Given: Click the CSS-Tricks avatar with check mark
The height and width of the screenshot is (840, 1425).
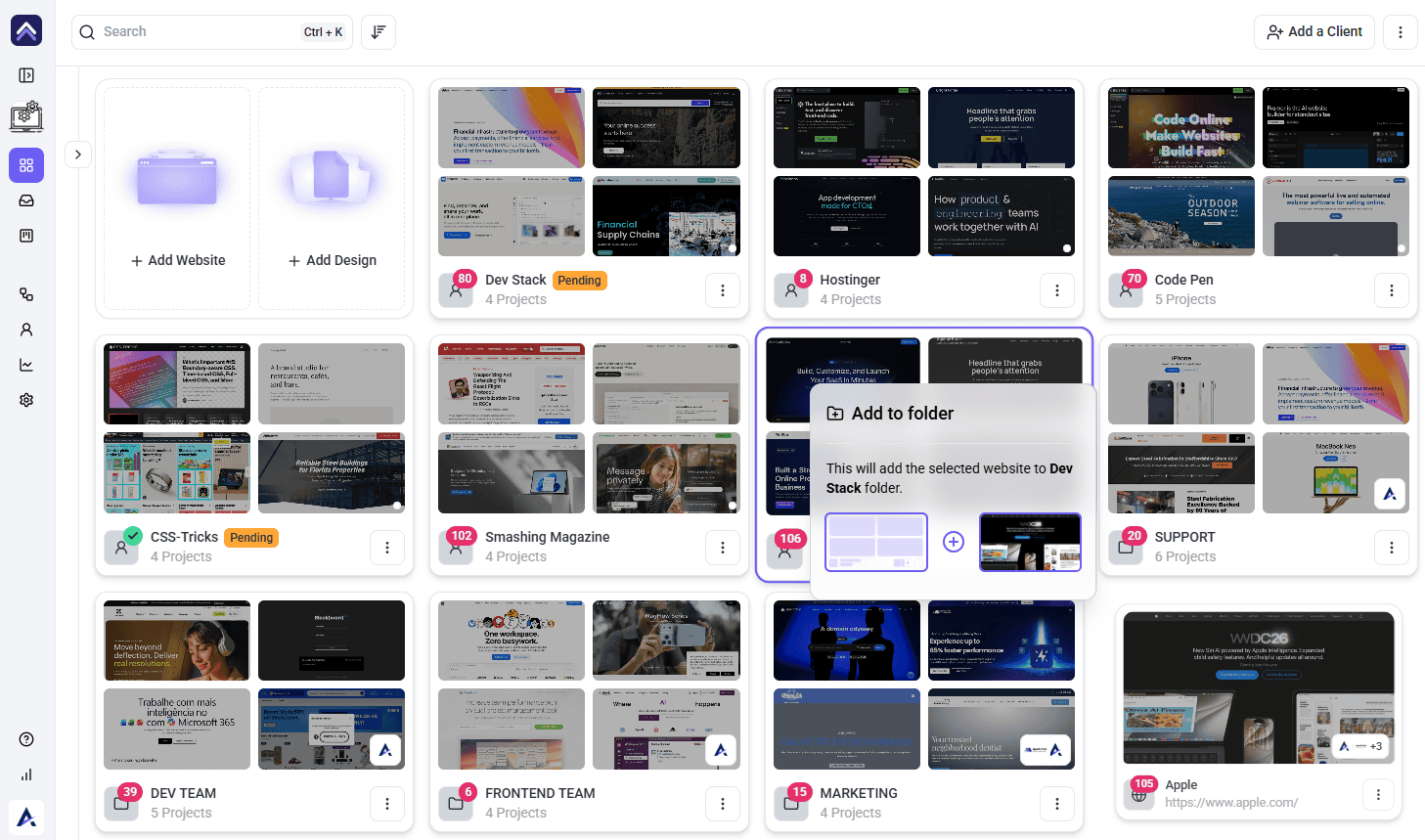Looking at the screenshot, I should [121, 548].
